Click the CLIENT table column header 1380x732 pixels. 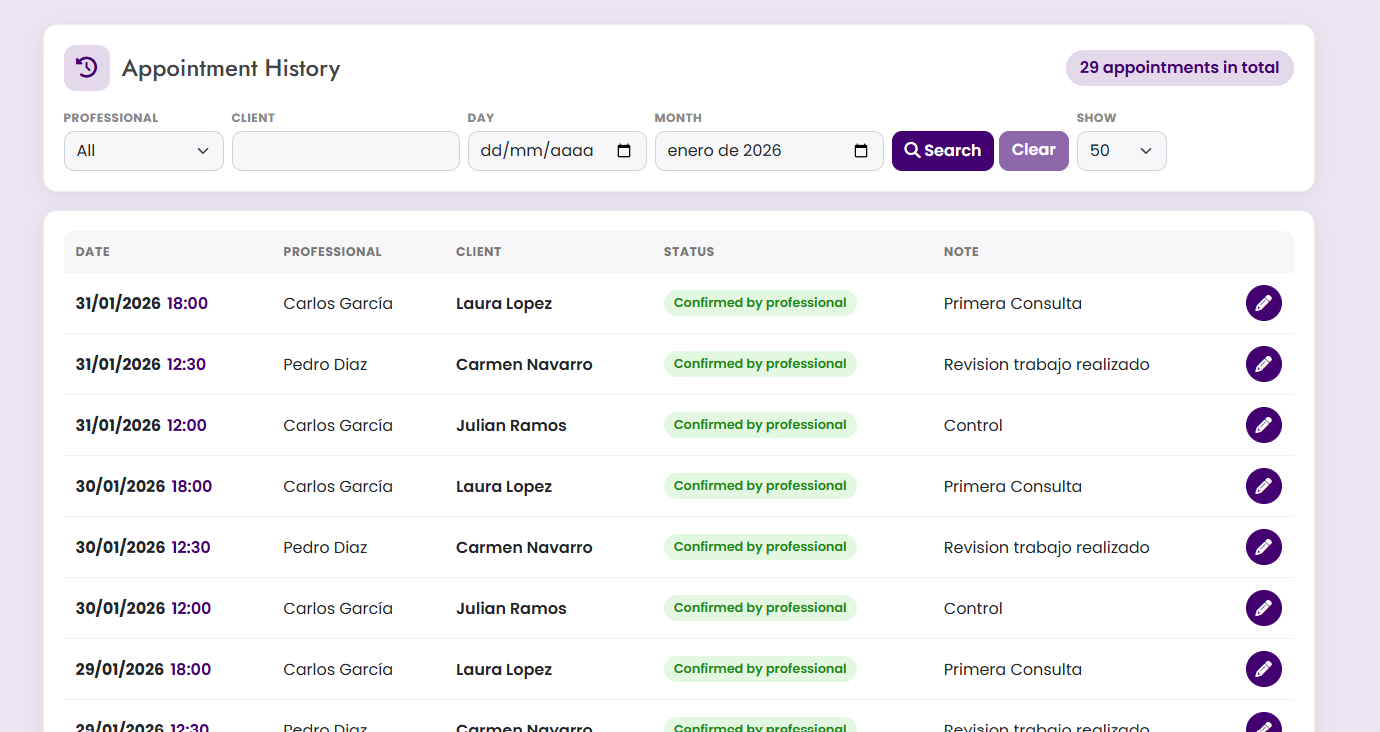point(479,252)
